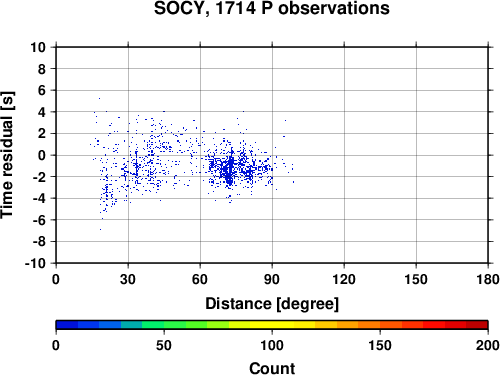Click y-axis tick label '-2'
Screen dimensions: 500x375
tap(39, 177)
